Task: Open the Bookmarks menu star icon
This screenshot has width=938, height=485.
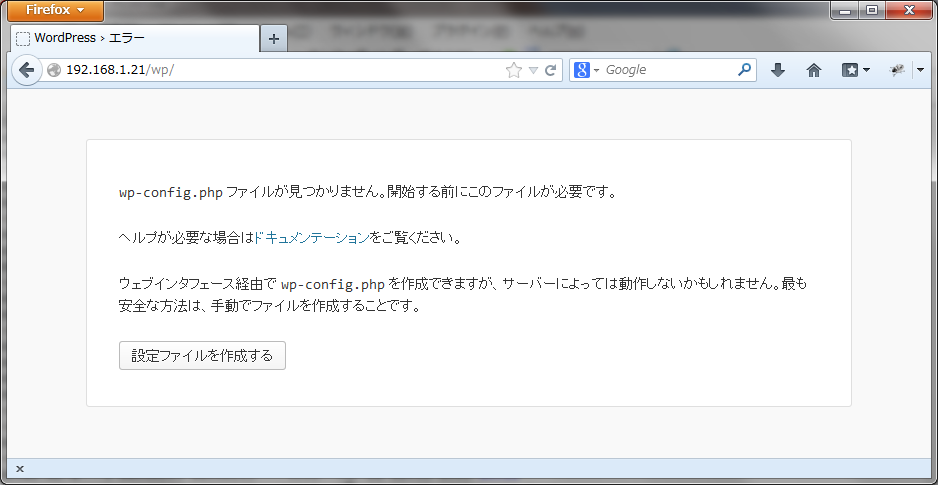Action: tap(856, 71)
